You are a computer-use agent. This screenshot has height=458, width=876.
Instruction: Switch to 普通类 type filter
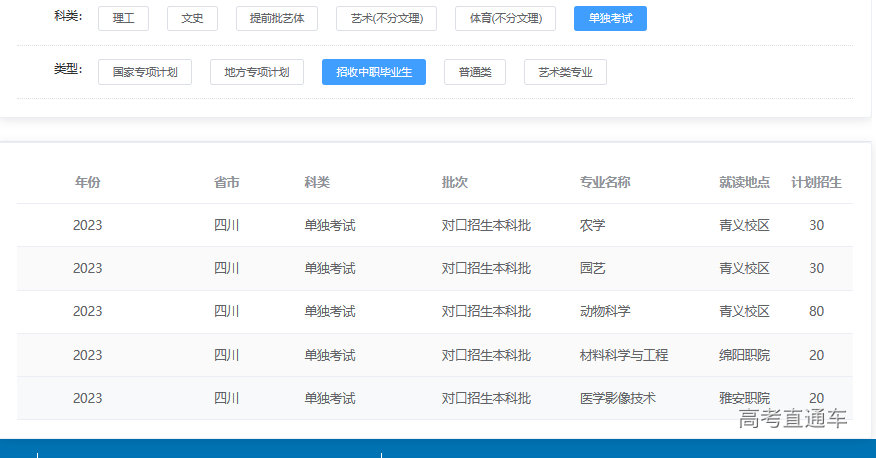click(475, 72)
